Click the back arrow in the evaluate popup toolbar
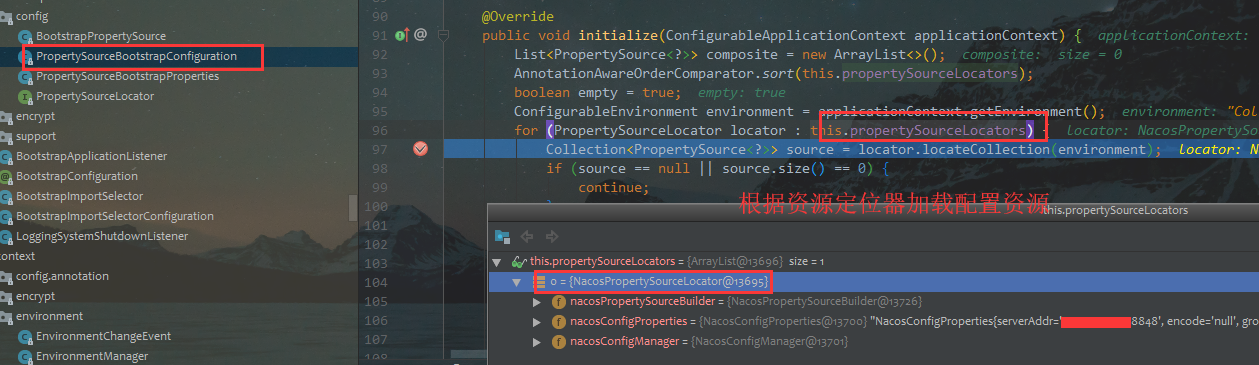Viewport: 1259px width, 365px height. click(x=528, y=236)
